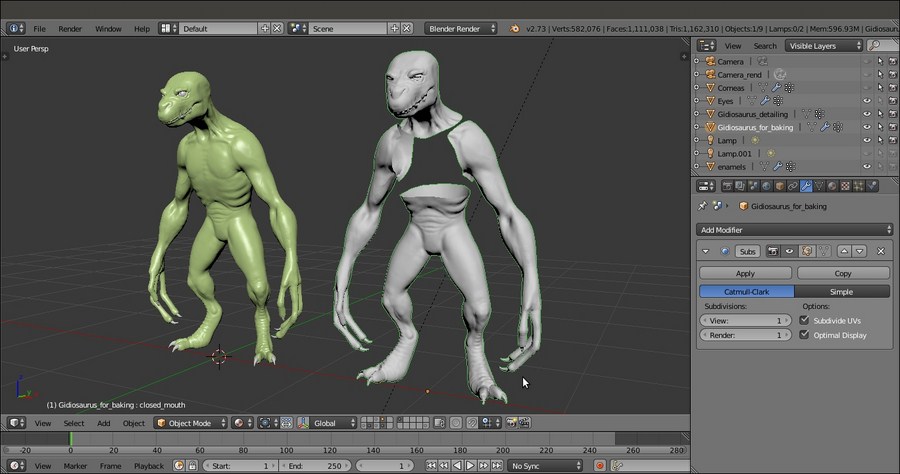This screenshot has height=474, width=900.
Task: Open the Texture properties tab
Action: click(x=845, y=186)
